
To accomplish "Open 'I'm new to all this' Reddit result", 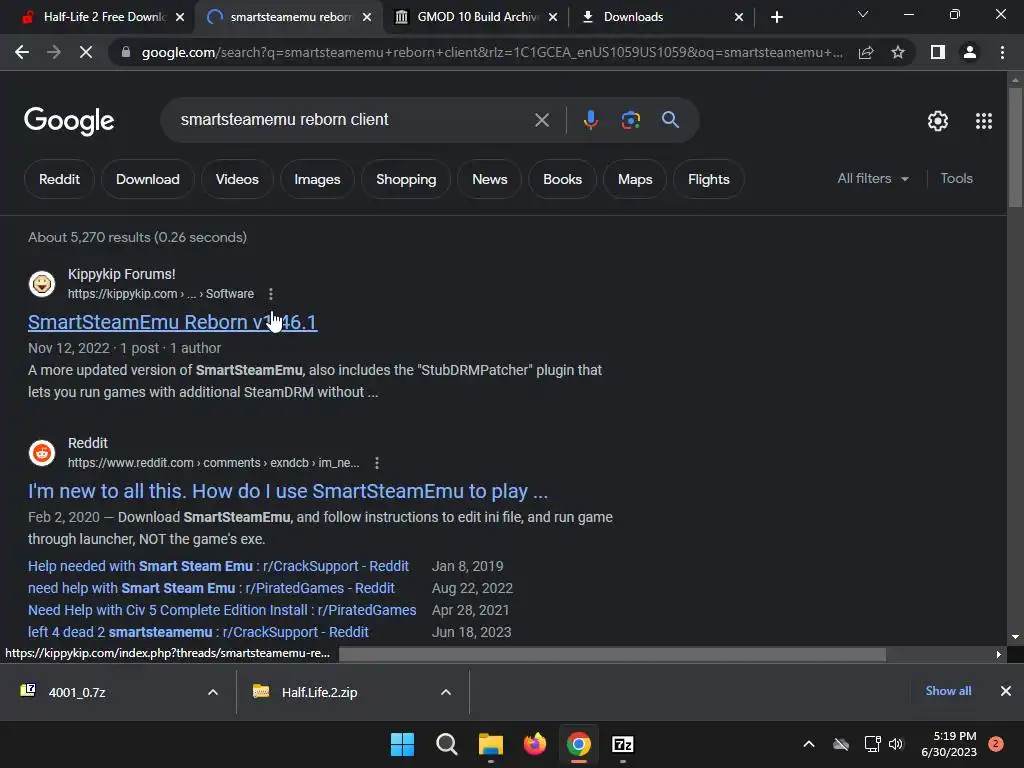I will click(288, 491).
